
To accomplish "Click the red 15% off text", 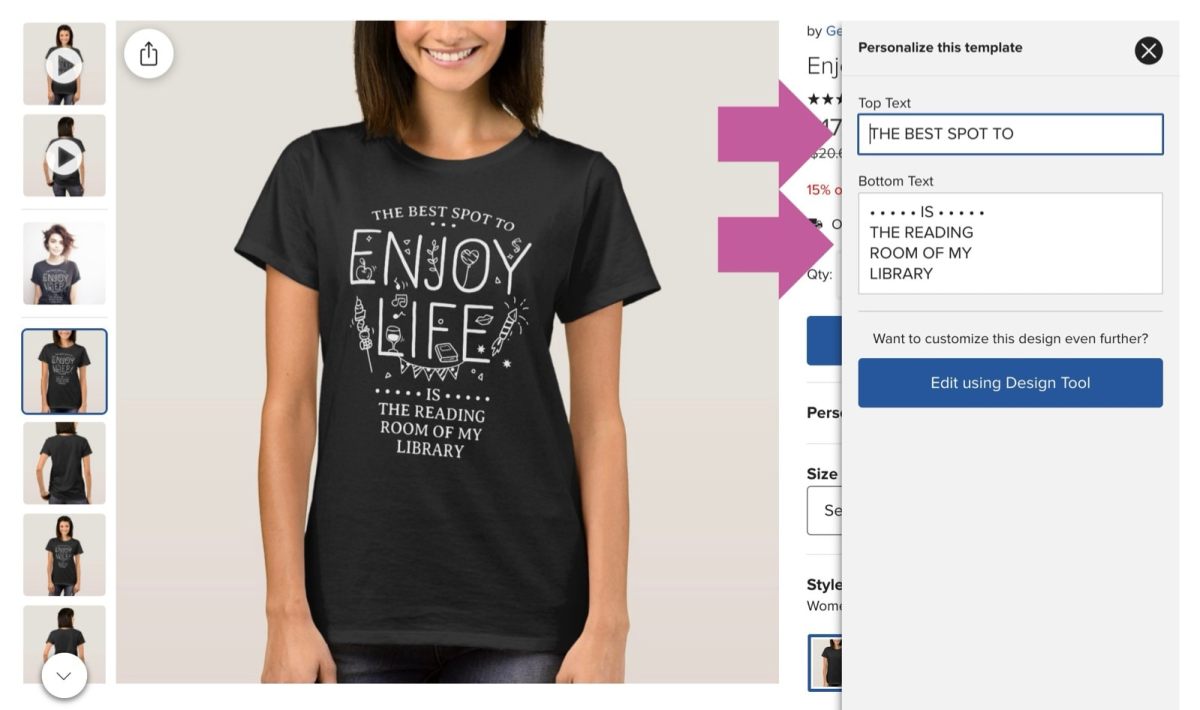I will point(824,190).
